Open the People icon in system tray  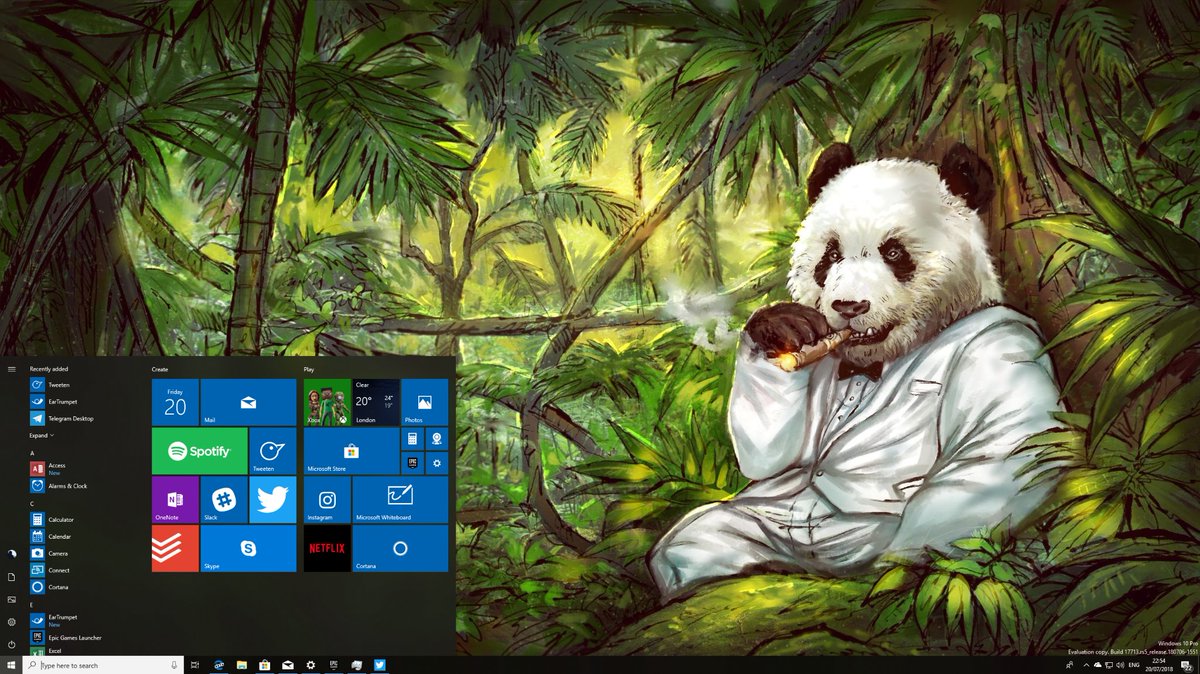[1070, 665]
